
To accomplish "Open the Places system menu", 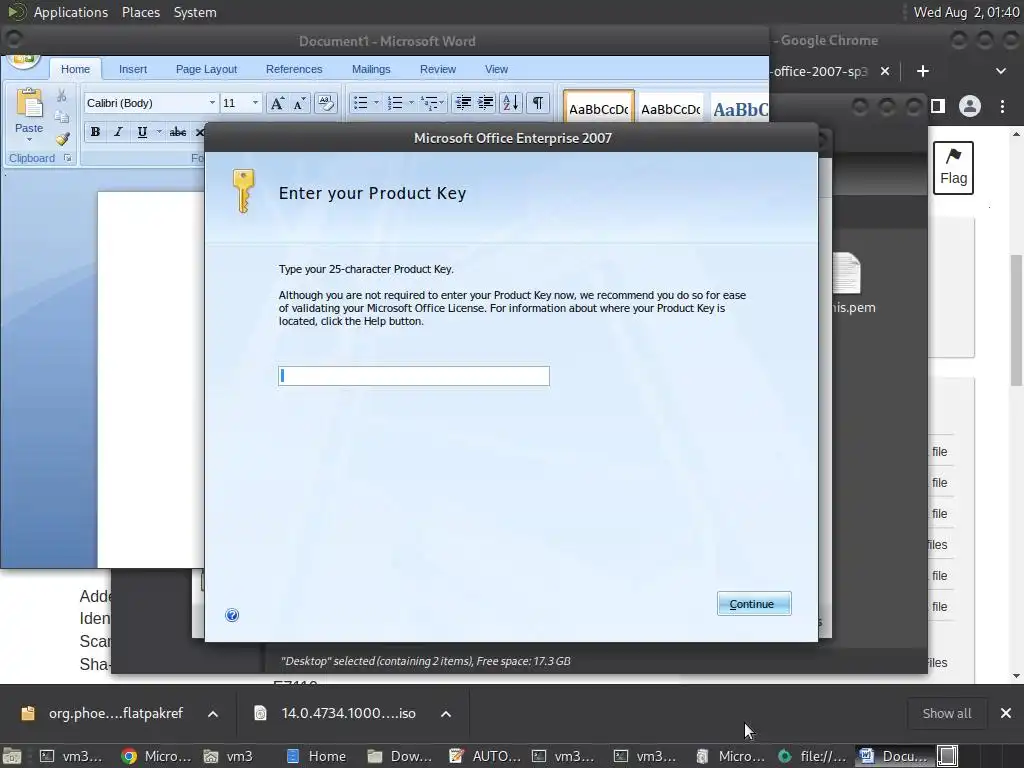I will pyautogui.click(x=140, y=12).
